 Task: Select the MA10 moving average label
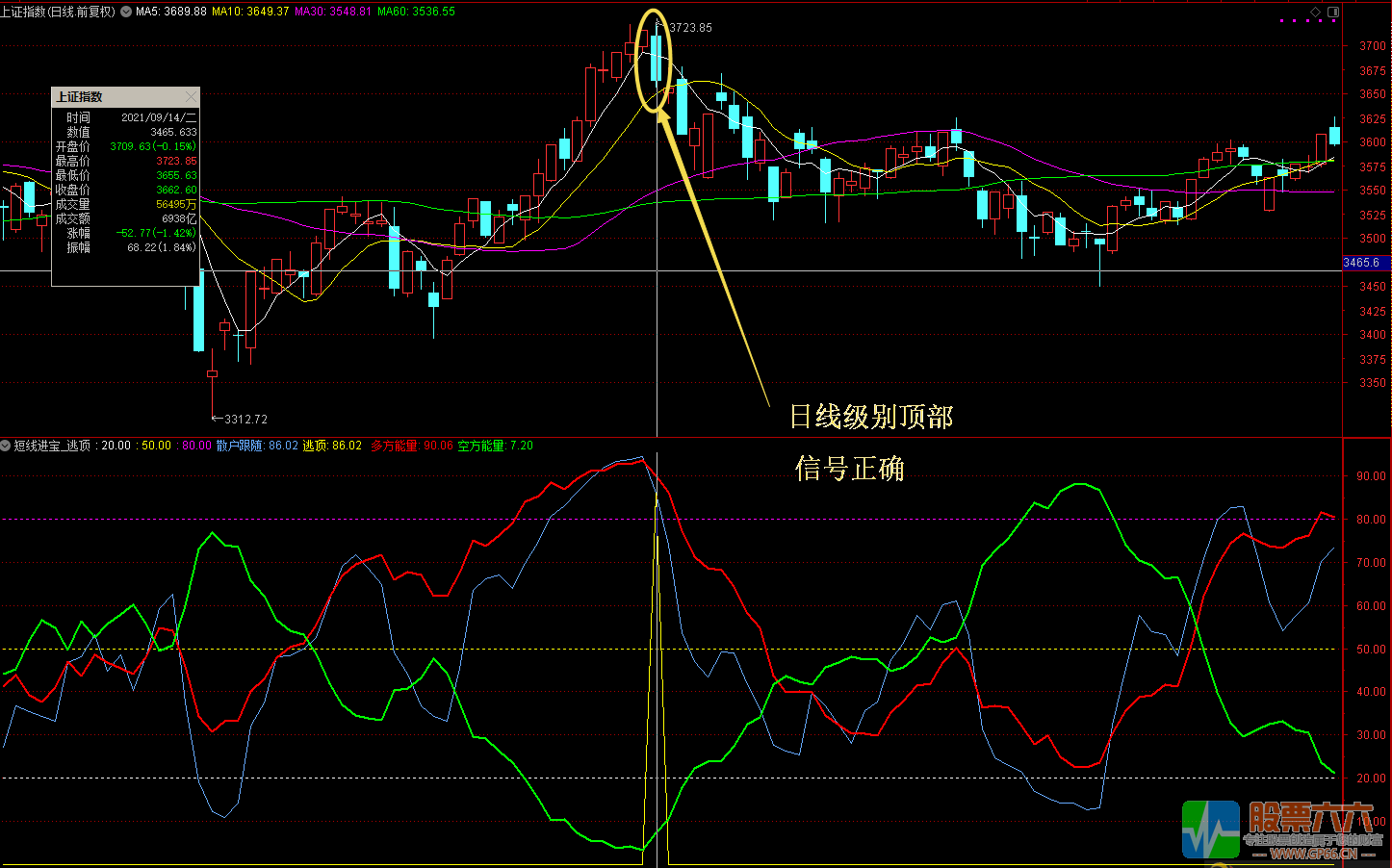pos(250,12)
